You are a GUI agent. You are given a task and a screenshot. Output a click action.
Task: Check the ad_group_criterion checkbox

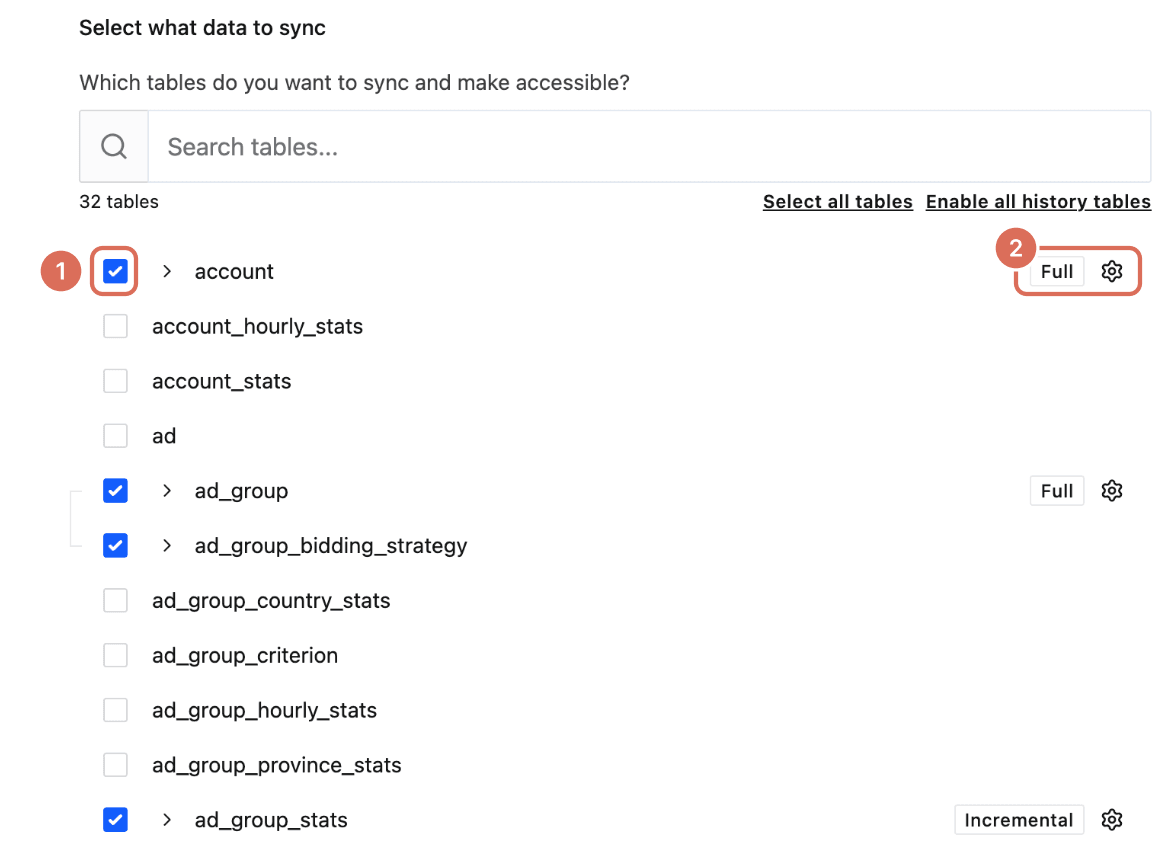coord(116,655)
